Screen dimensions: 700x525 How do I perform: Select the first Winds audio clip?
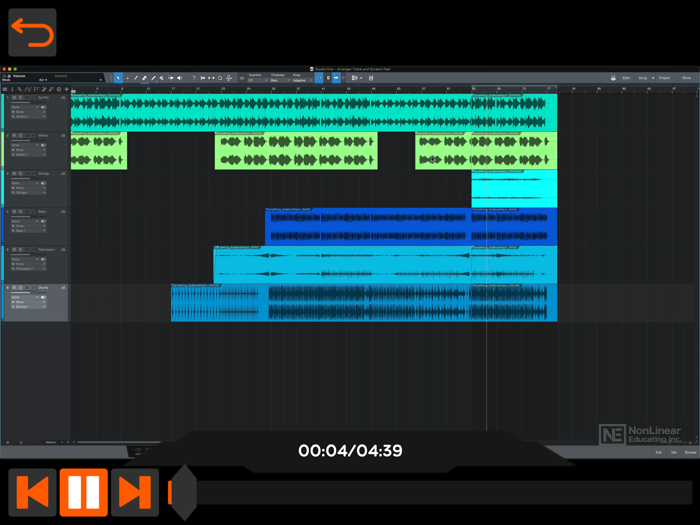click(99, 150)
